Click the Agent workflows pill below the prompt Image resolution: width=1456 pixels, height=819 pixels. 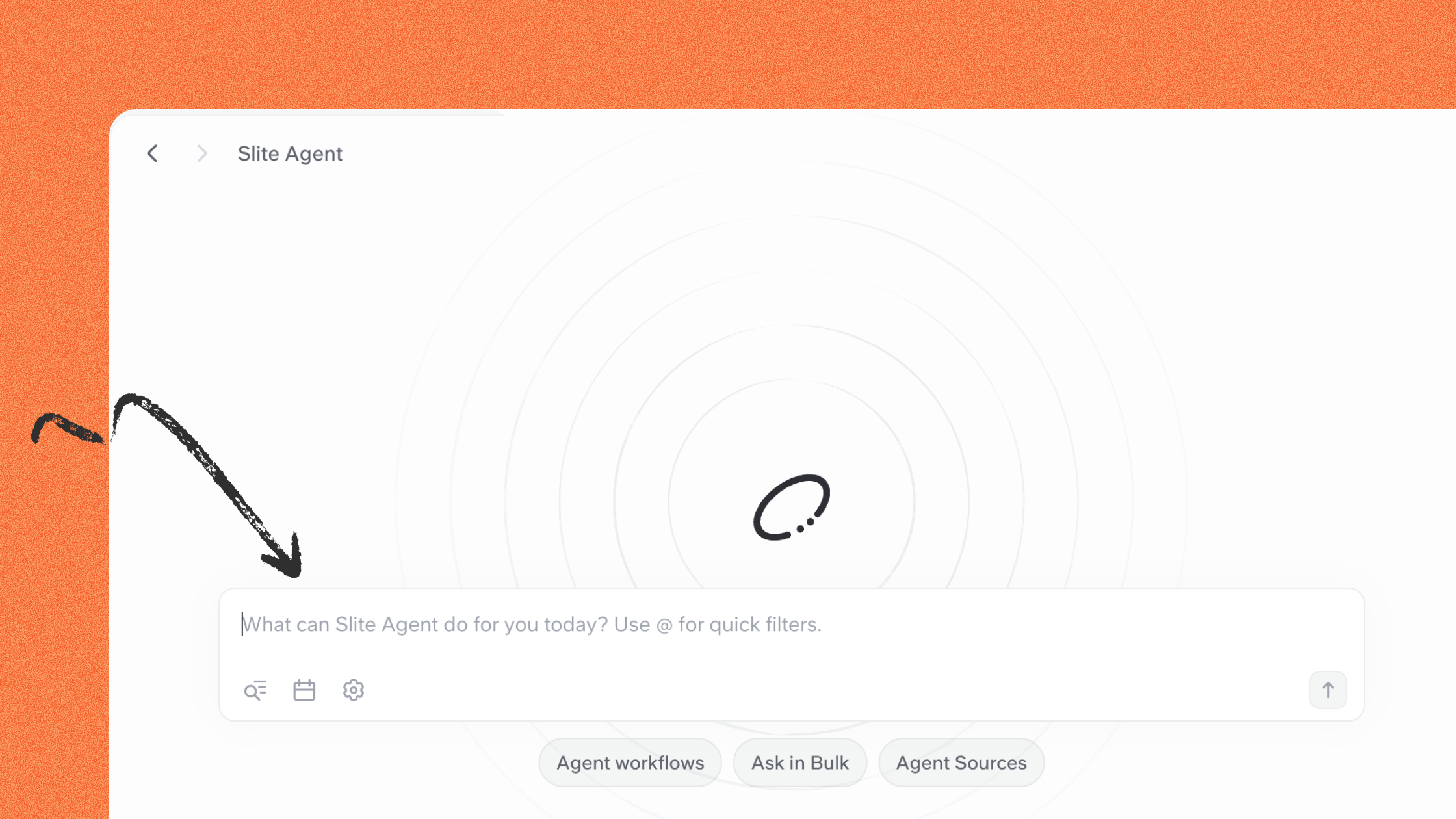[630, 762]
